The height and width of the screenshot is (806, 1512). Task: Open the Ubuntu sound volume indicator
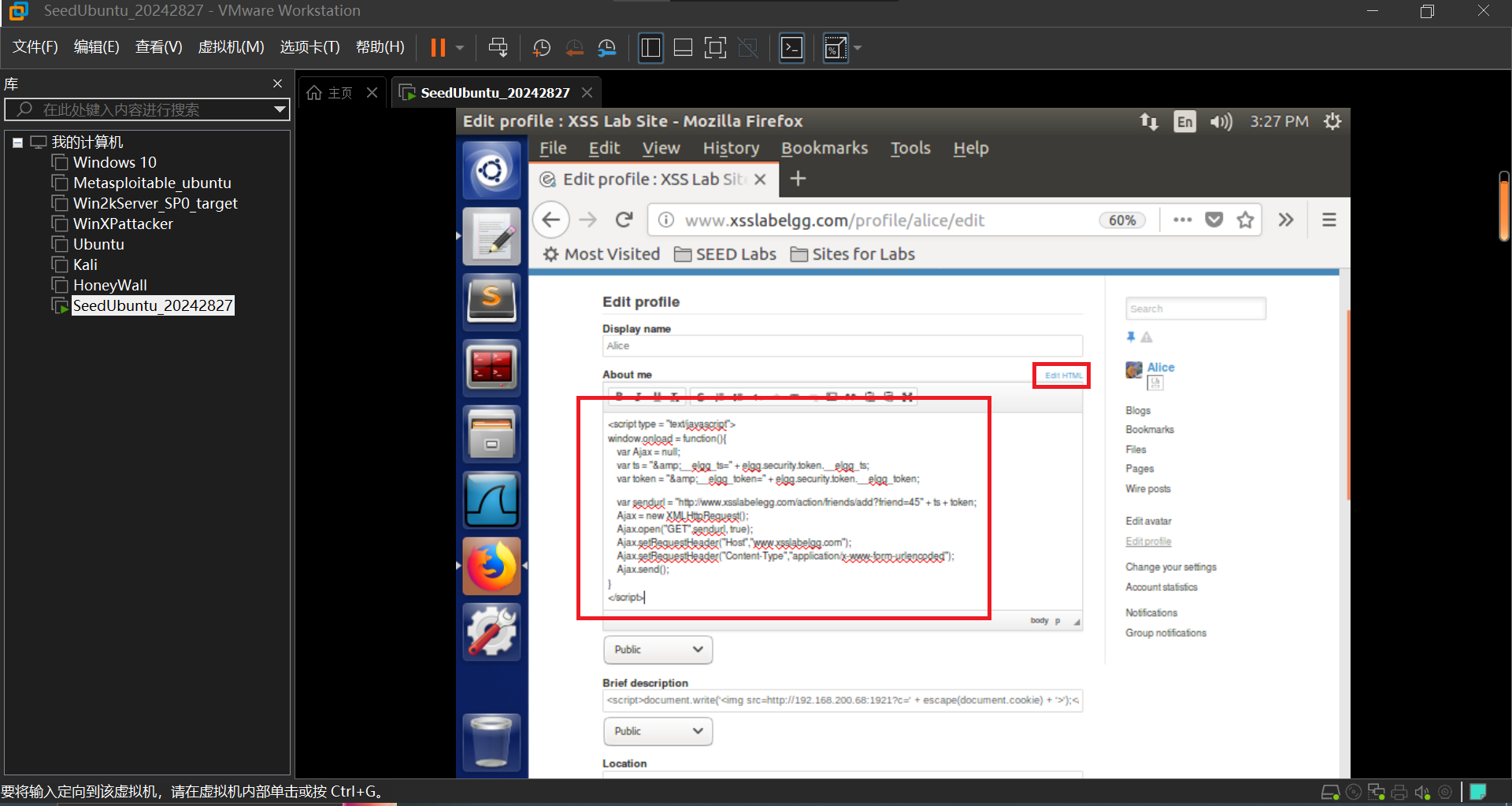coord(1221,121)
